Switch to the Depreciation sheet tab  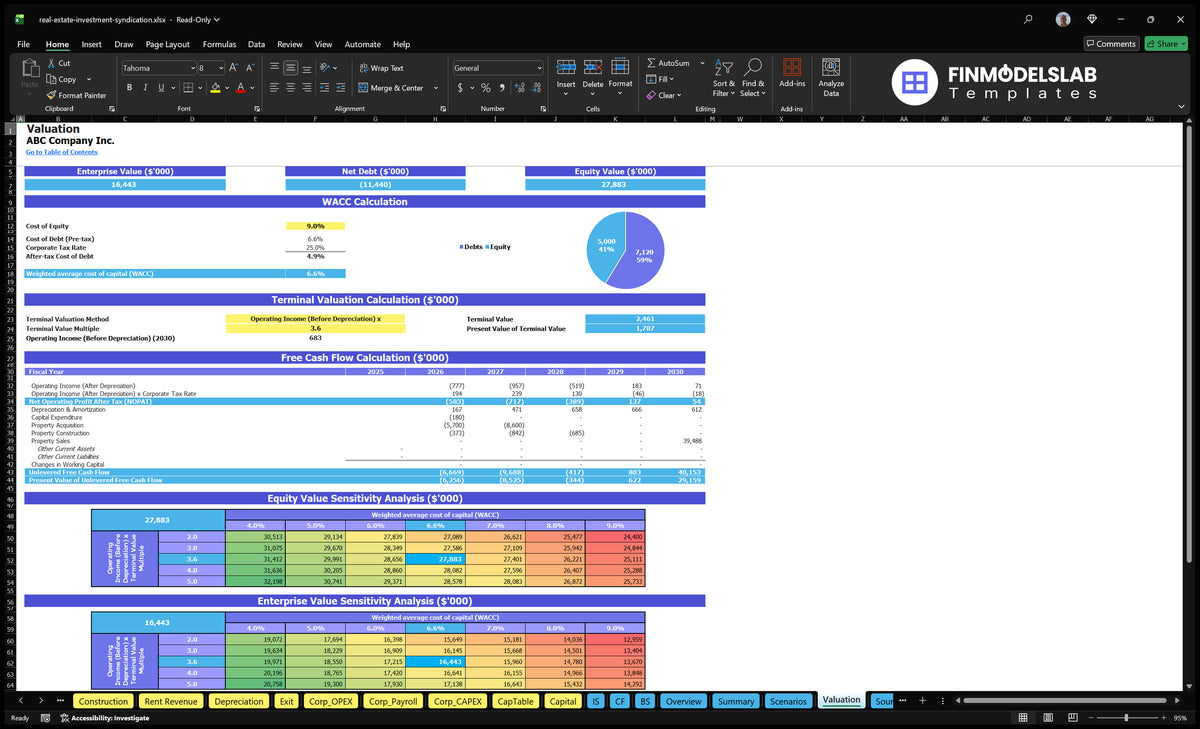click(239, 701)
